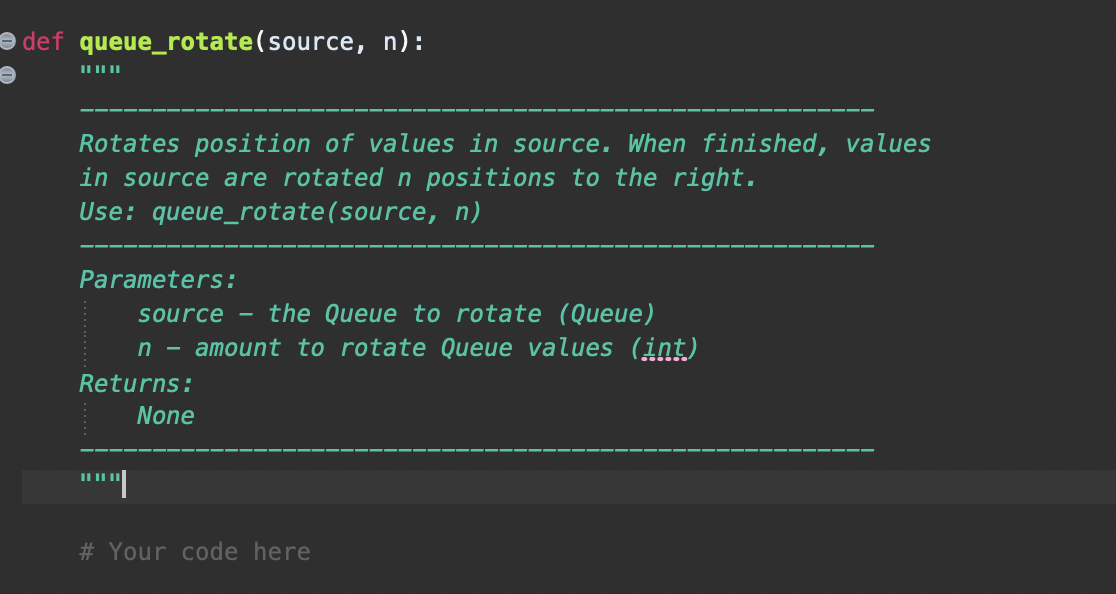1116x594 pixels.
Task: Click the opening triple quotes
Action: [x=101, y=75]
